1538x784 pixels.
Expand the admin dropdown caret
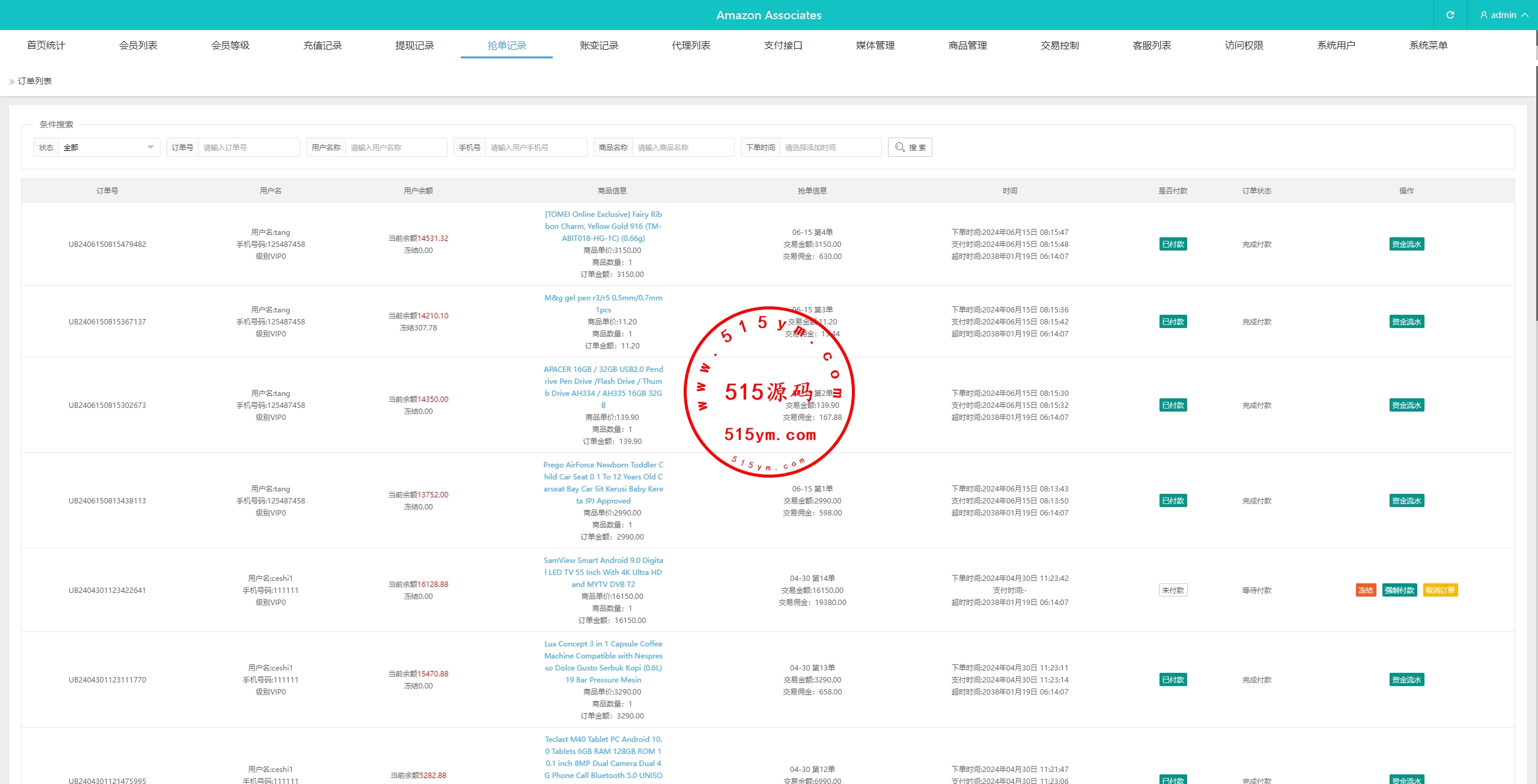pos(1525,15)
